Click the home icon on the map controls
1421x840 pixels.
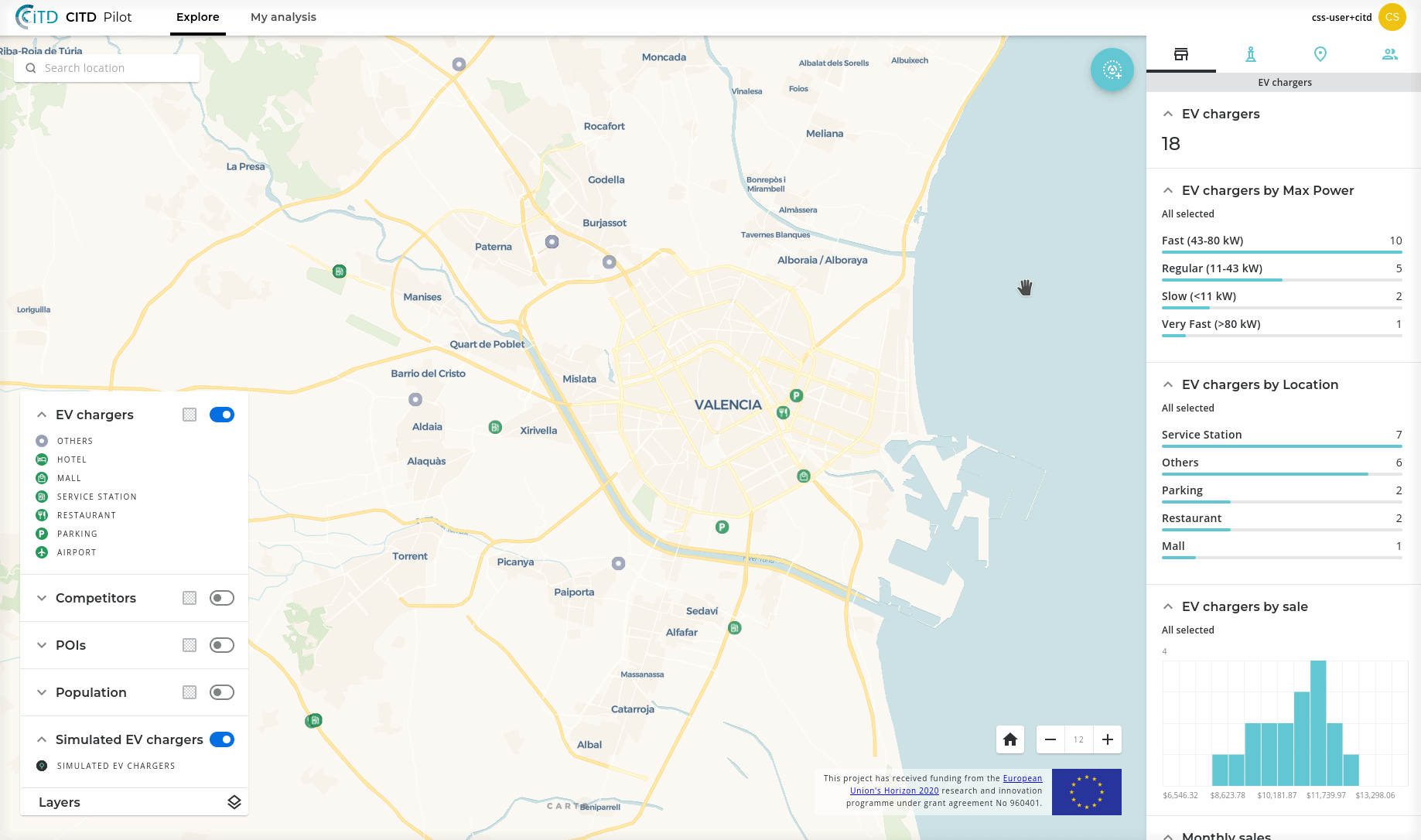(1009, 739)
